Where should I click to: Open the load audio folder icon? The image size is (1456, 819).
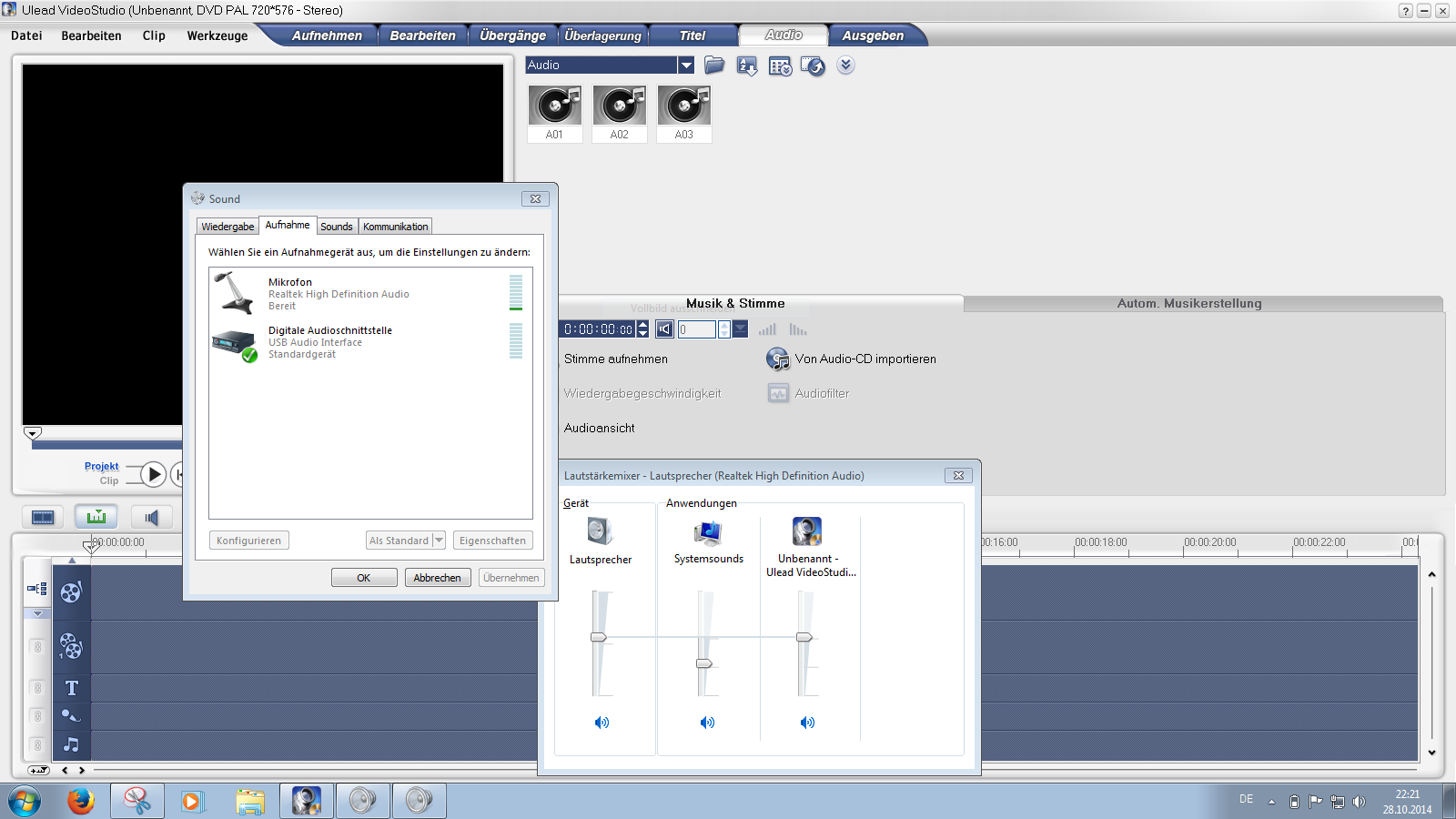(714, 66)
